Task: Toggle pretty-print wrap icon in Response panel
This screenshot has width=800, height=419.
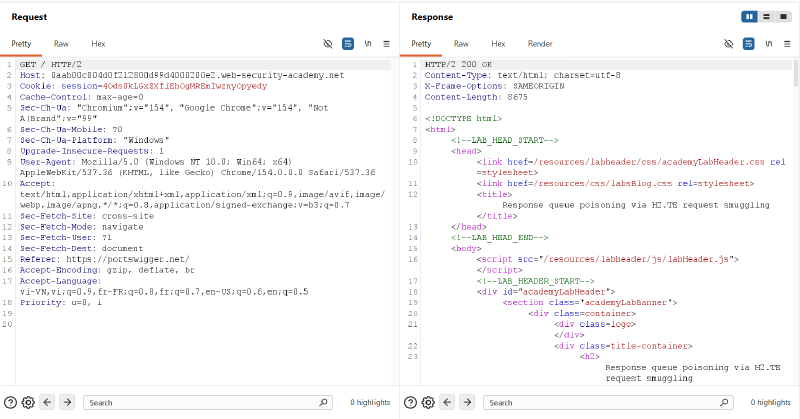Action: point(748,44)
